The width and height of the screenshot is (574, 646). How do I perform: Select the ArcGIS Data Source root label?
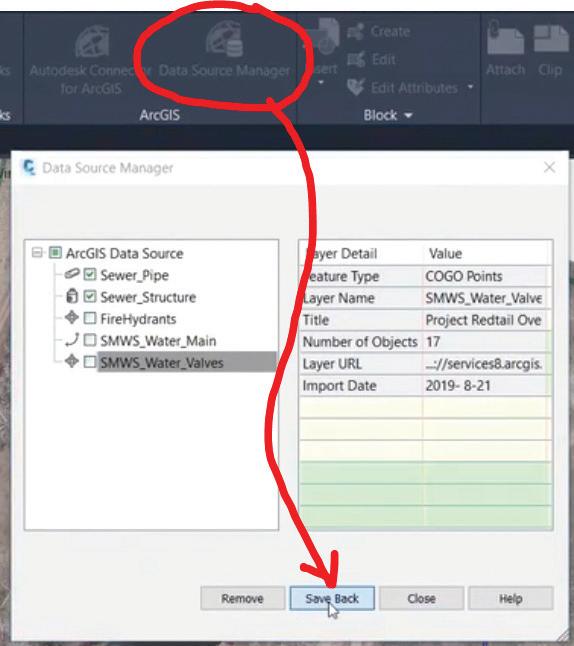click(x=124, y=253)
